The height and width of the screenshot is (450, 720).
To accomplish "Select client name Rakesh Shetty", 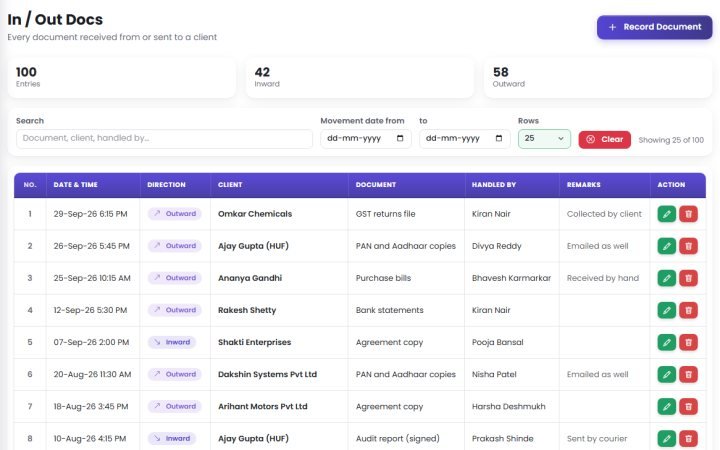I will point(247,310).
